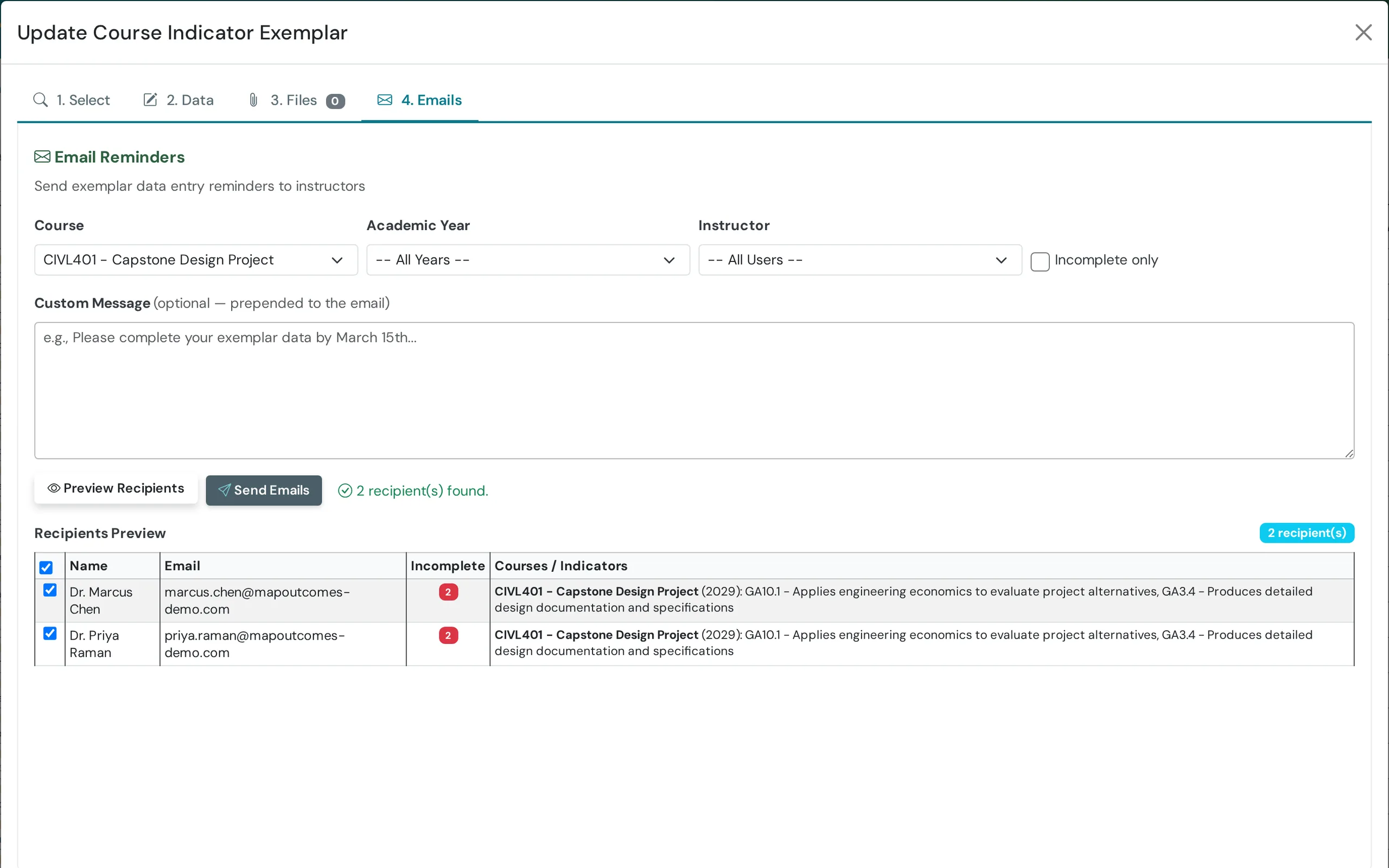1389x868 pixels.
Task: Click the Files count badge showing 0
Action: (x=335, y=101)
